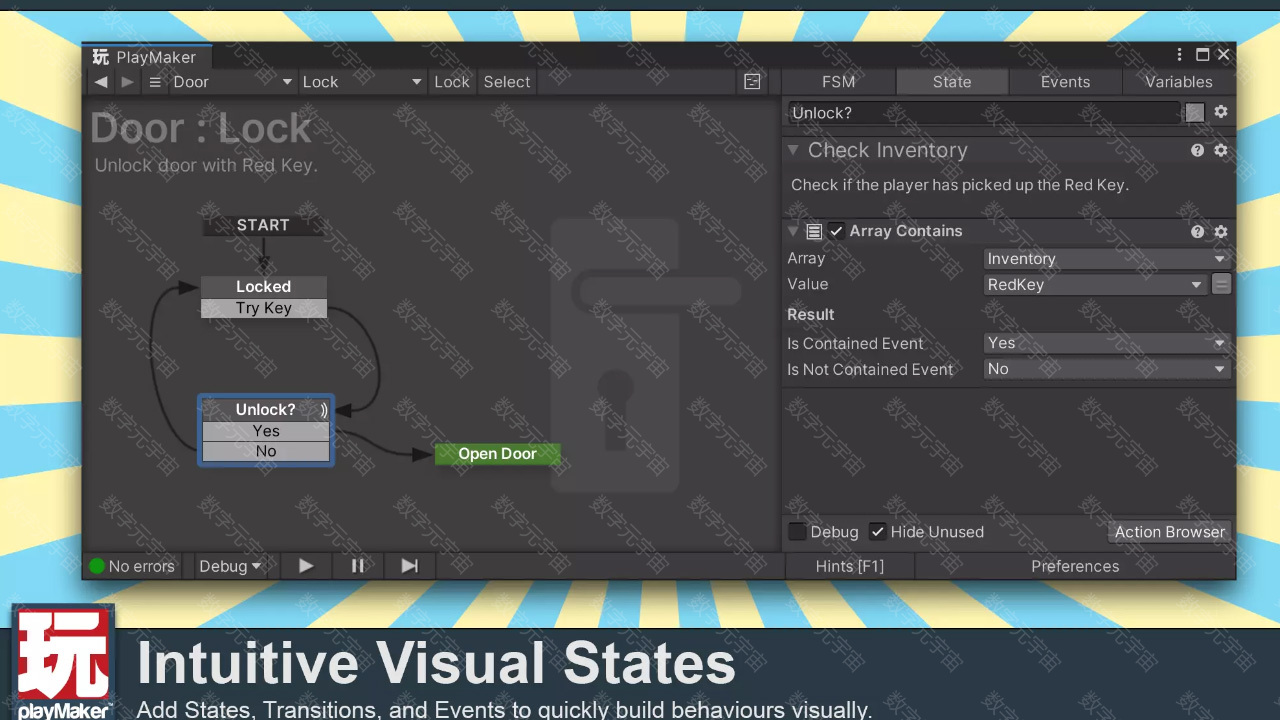Open Is Contained Event Yes dropdown

point(1106,343)
